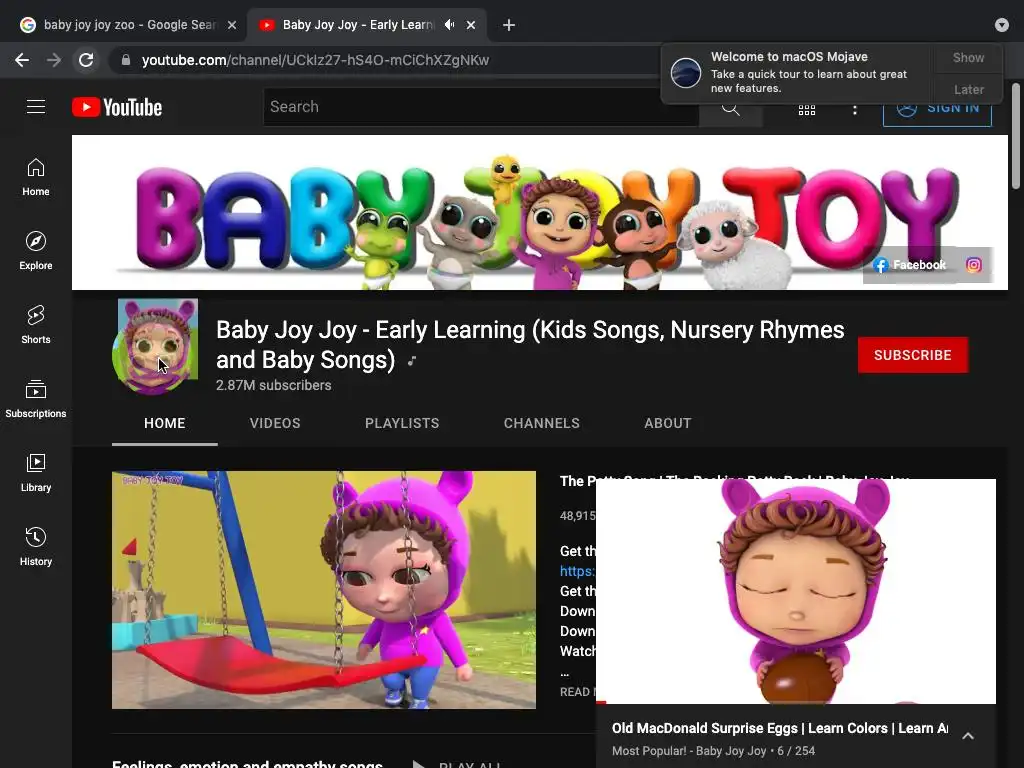Open History in the sidebar

(36, 547)
